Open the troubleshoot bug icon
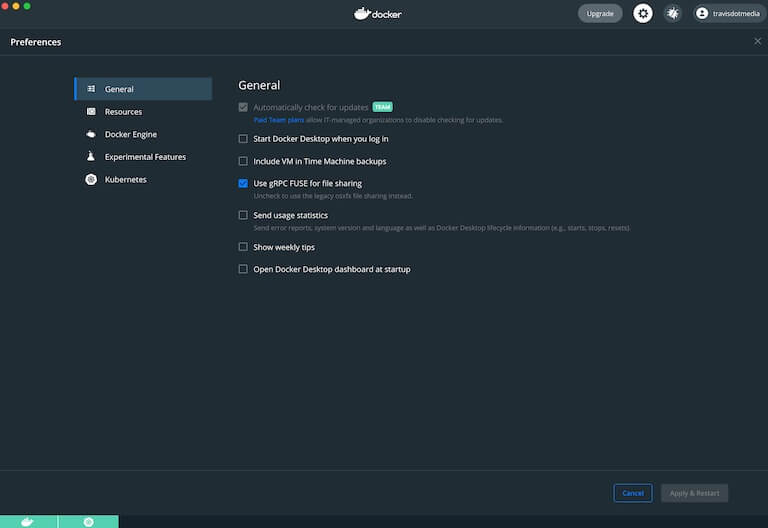This screenshot has width=768, height=528. 673,13
